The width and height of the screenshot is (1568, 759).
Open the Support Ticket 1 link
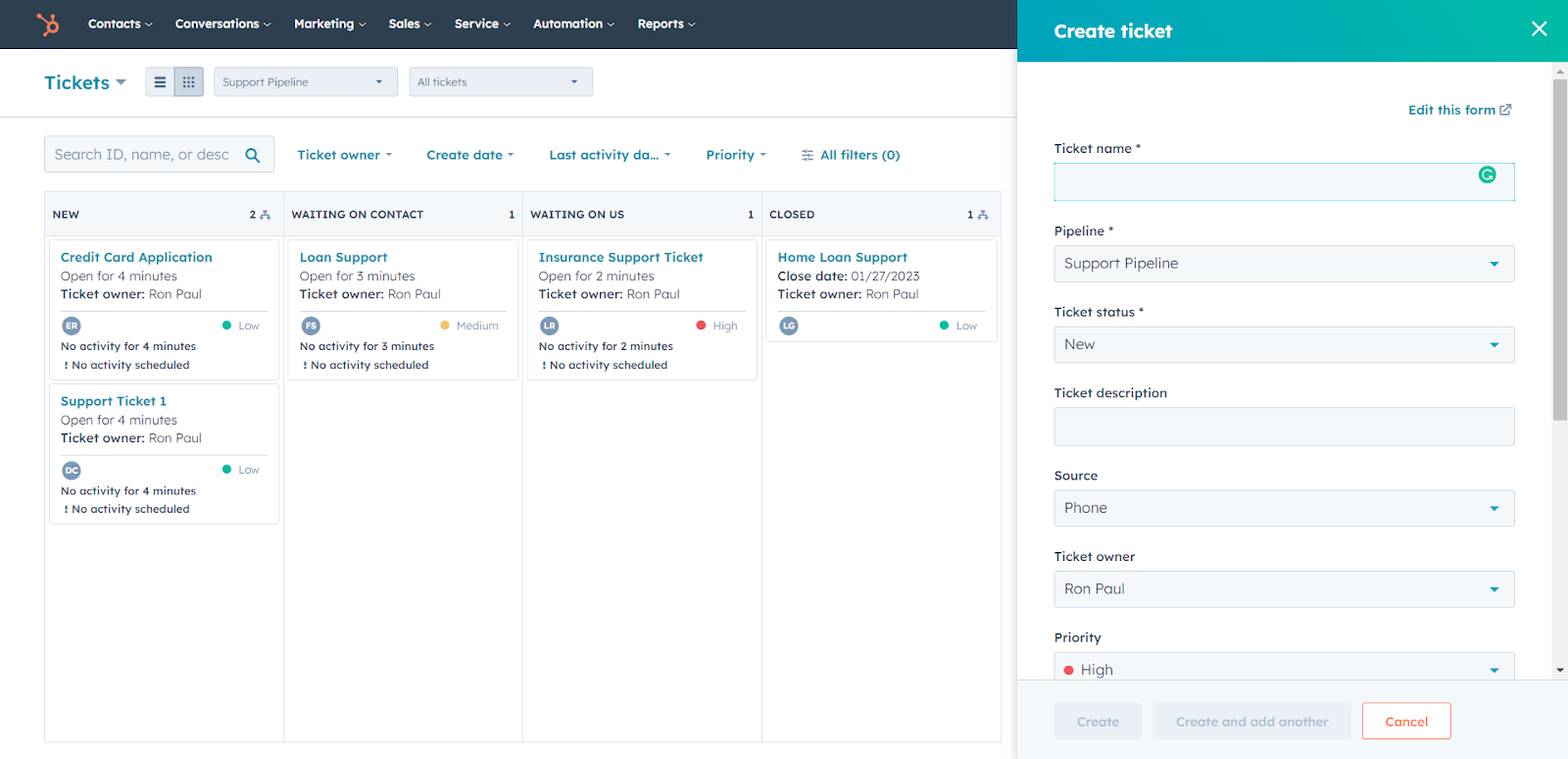[114, 401]
